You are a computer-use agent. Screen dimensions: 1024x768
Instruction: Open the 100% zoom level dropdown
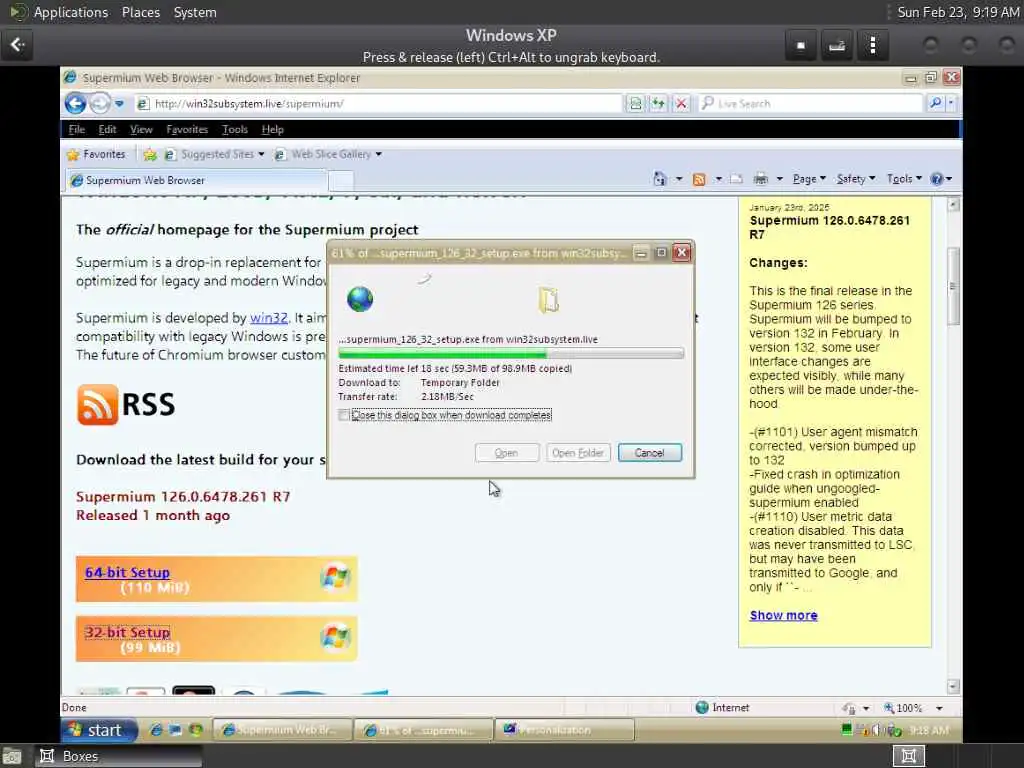[939, 708]
